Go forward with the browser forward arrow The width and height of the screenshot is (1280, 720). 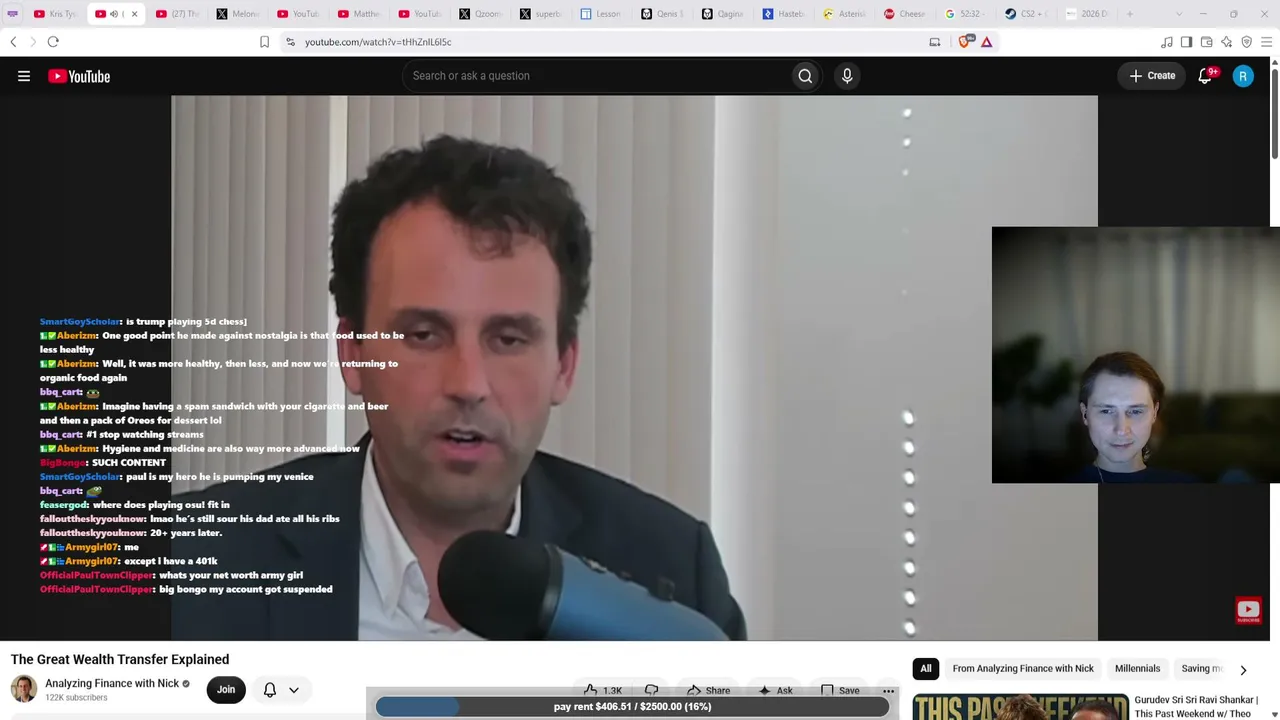(33, 42)
